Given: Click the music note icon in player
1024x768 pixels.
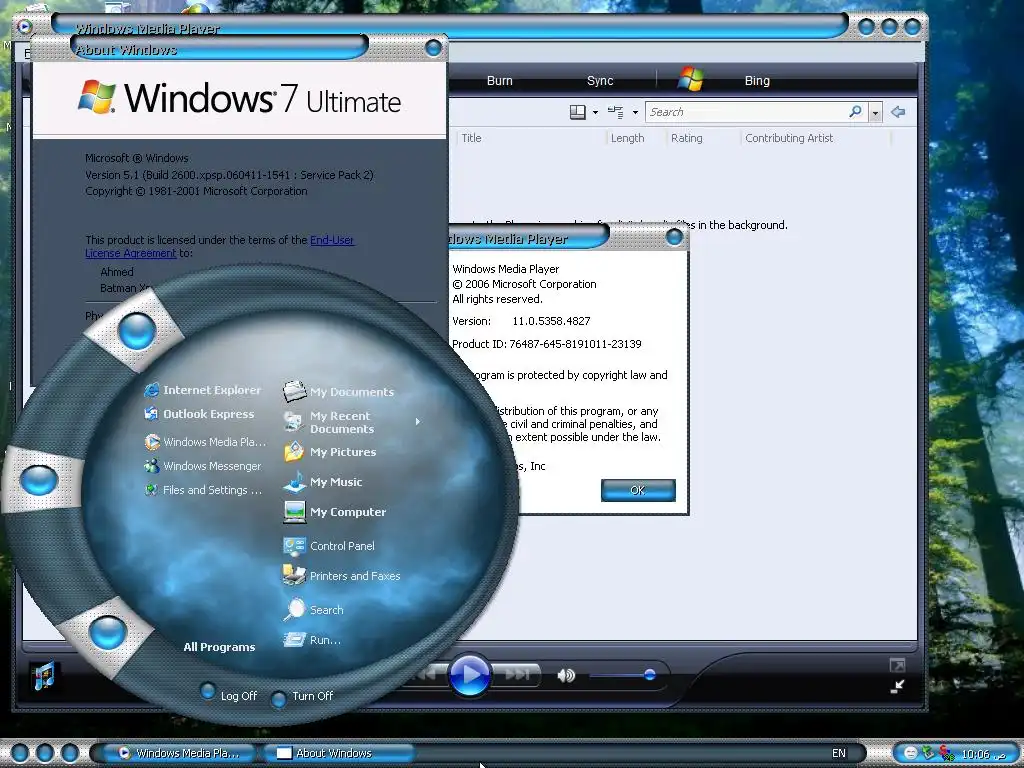Looking at the screenshot, I should (x=44, y=676).
